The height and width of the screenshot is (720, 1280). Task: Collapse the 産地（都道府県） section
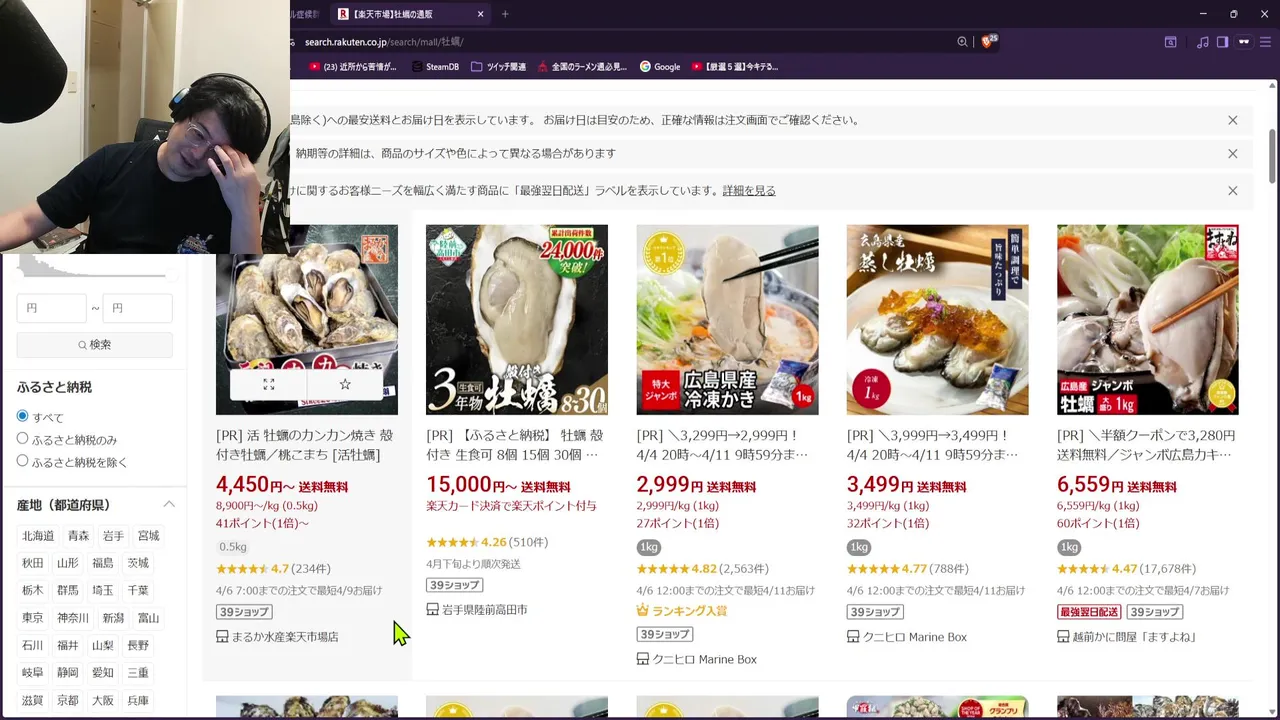point(169,505)
